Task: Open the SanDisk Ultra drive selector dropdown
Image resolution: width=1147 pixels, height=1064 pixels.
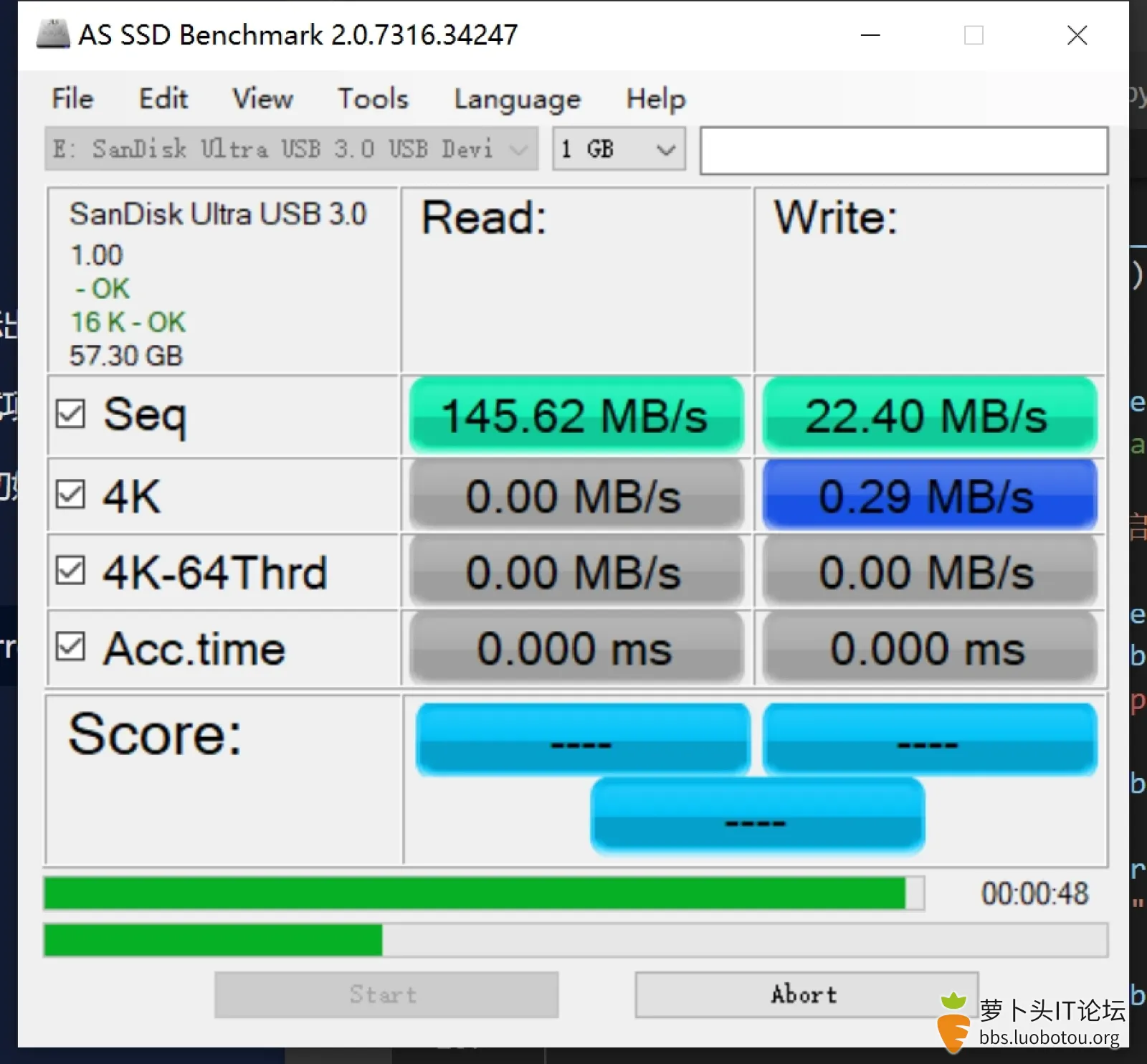Action: pos(291,149)
